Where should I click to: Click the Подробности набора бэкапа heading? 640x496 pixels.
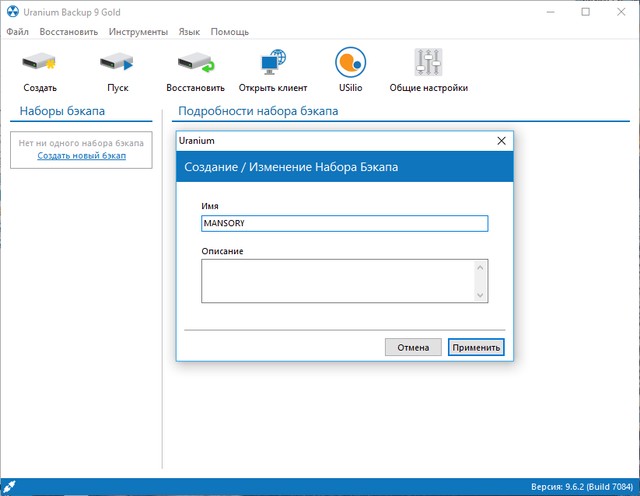pos(258,111)
